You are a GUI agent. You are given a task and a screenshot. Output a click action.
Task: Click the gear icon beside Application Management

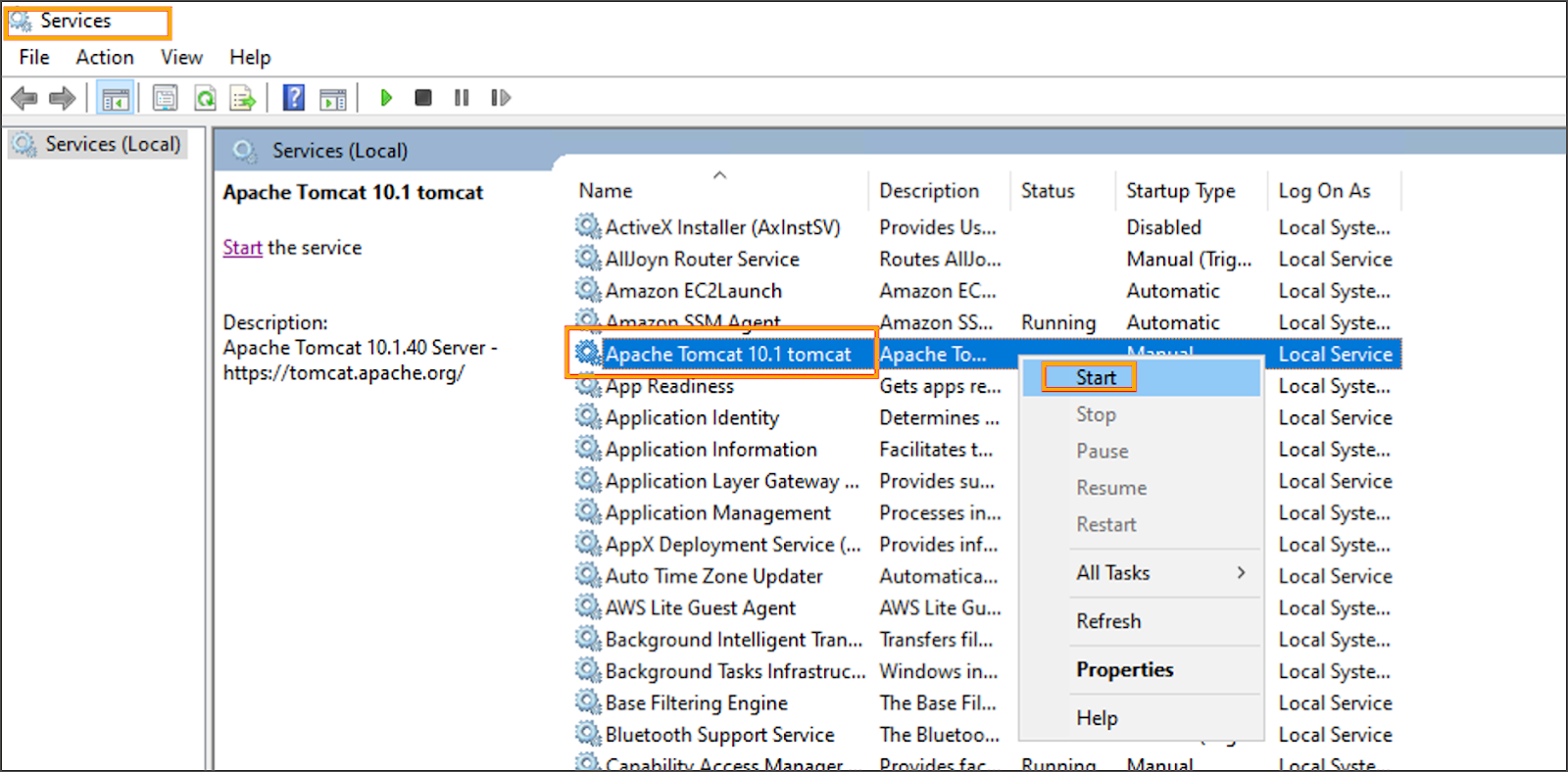(588, 512)
